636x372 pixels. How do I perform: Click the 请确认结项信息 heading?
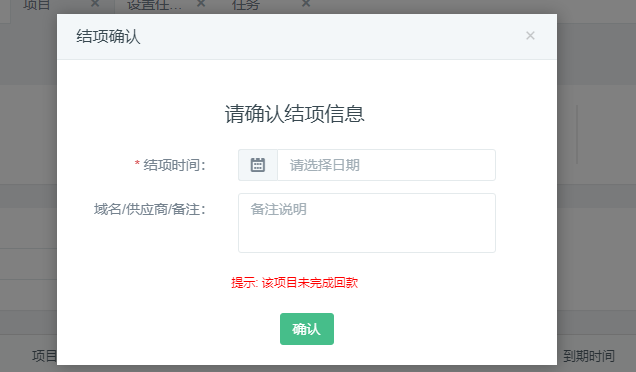(x=295, y=114)
